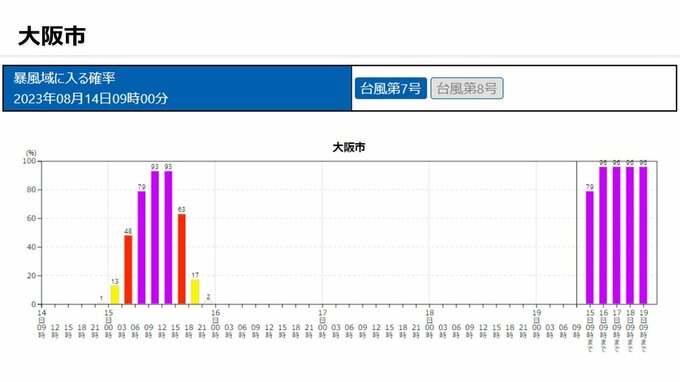Viewport: 680px width, 382px height.
Task: Click the first purple bar labeled 93
Action: click(x=155, y=238)
